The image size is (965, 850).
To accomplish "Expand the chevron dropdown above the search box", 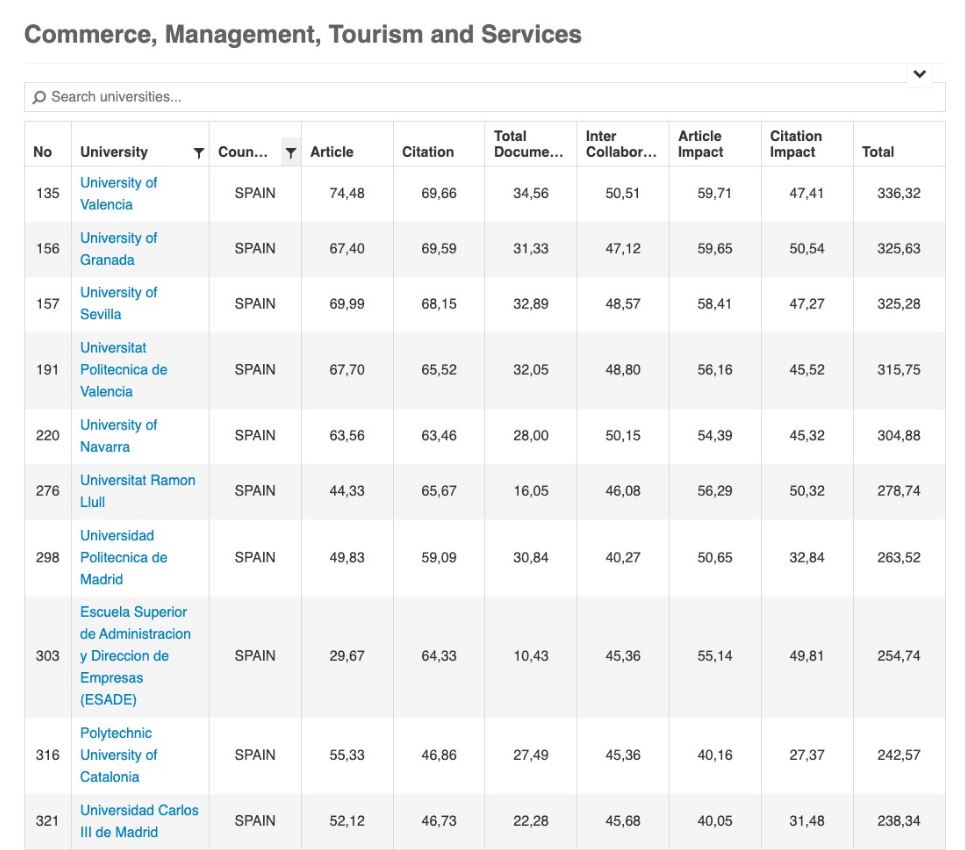I will point(919,74).
